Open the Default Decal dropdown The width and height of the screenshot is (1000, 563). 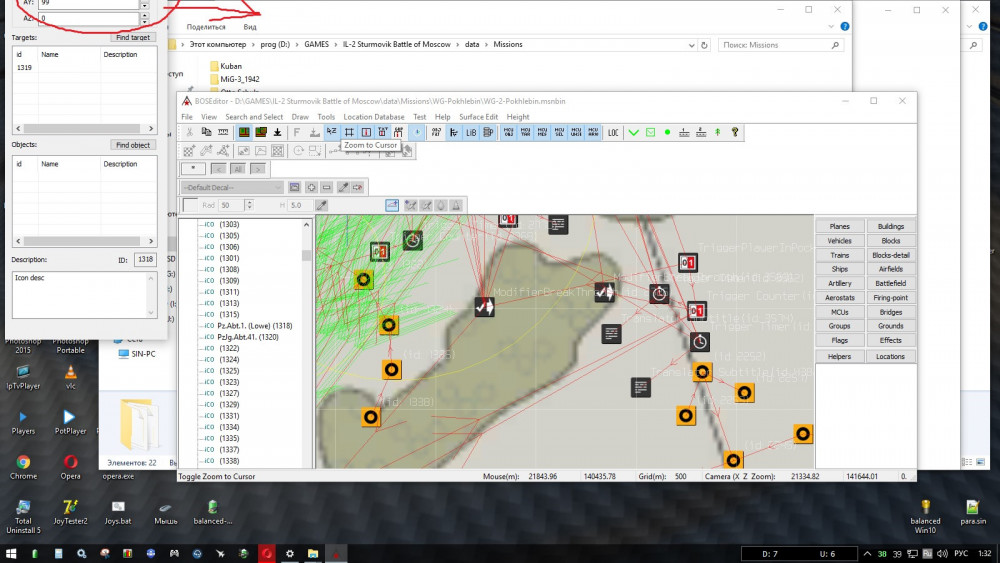pos(232,187)
